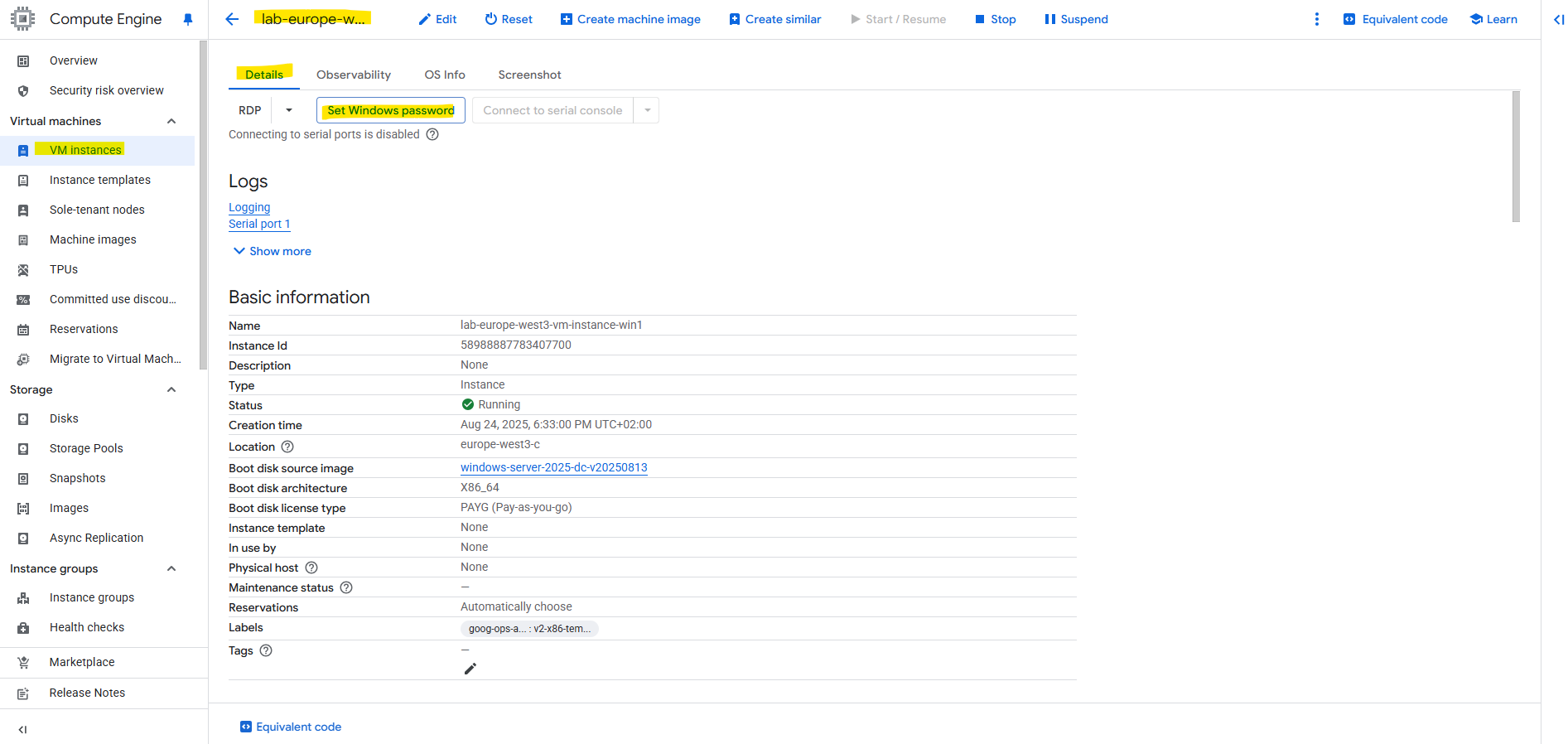Stop the running instance
Screen dimensions: 1568x744
point(995,19)
